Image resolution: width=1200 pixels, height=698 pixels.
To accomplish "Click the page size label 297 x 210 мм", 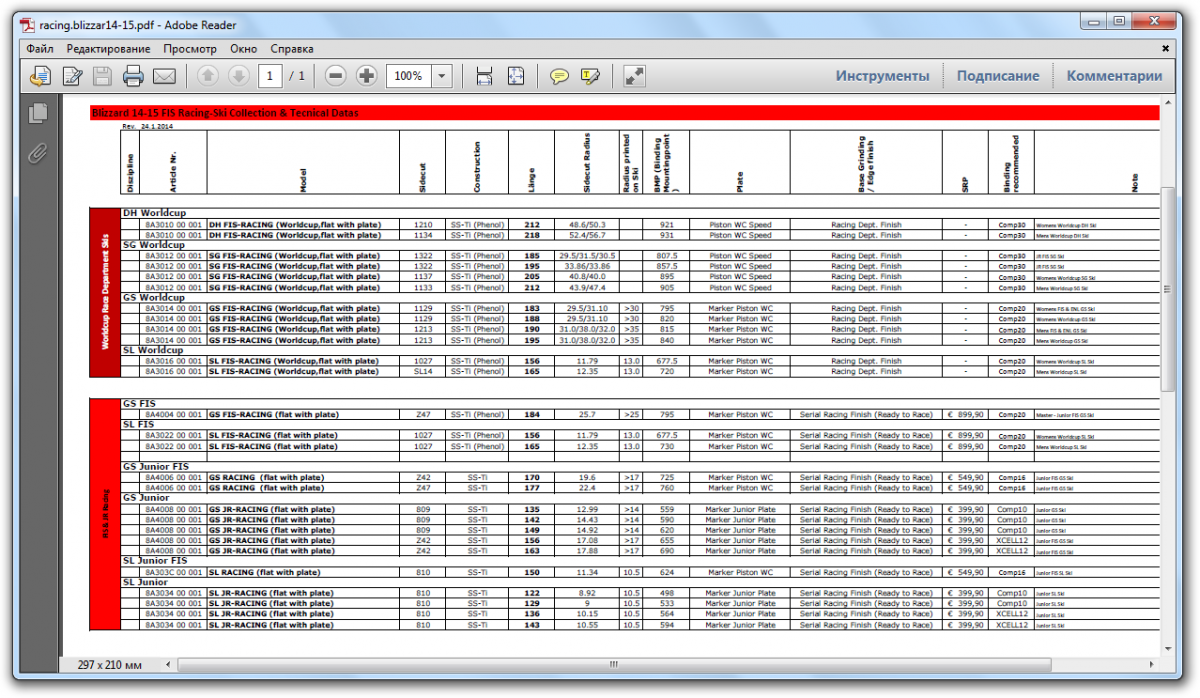I will click(111, 664).
